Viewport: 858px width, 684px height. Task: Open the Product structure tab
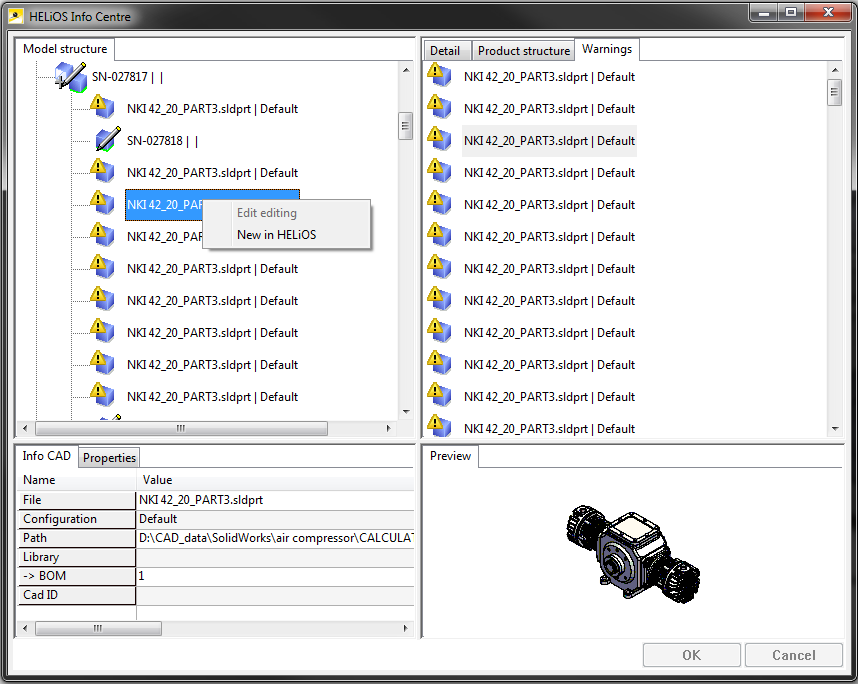[524, 51]
